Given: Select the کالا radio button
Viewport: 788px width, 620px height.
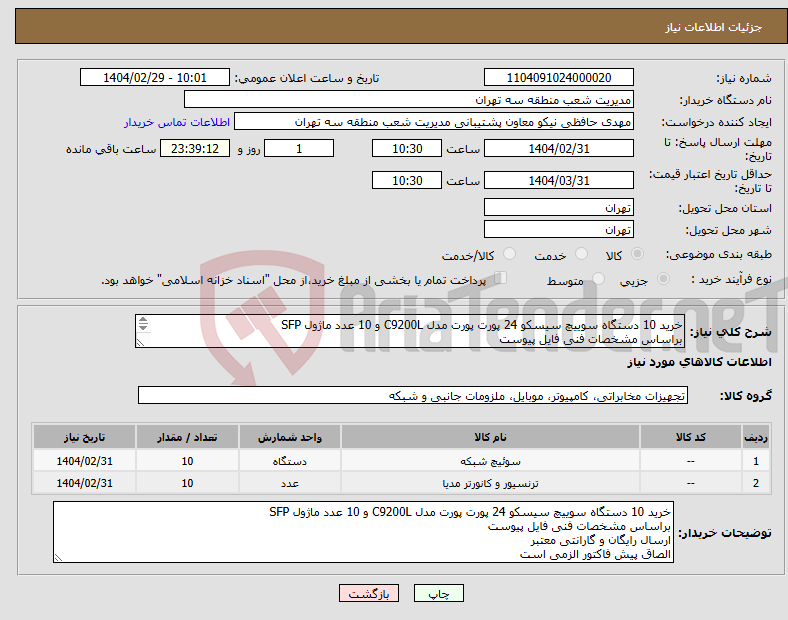Looking at the screenshot, I should pyautogui.click(x=637, y=254).
